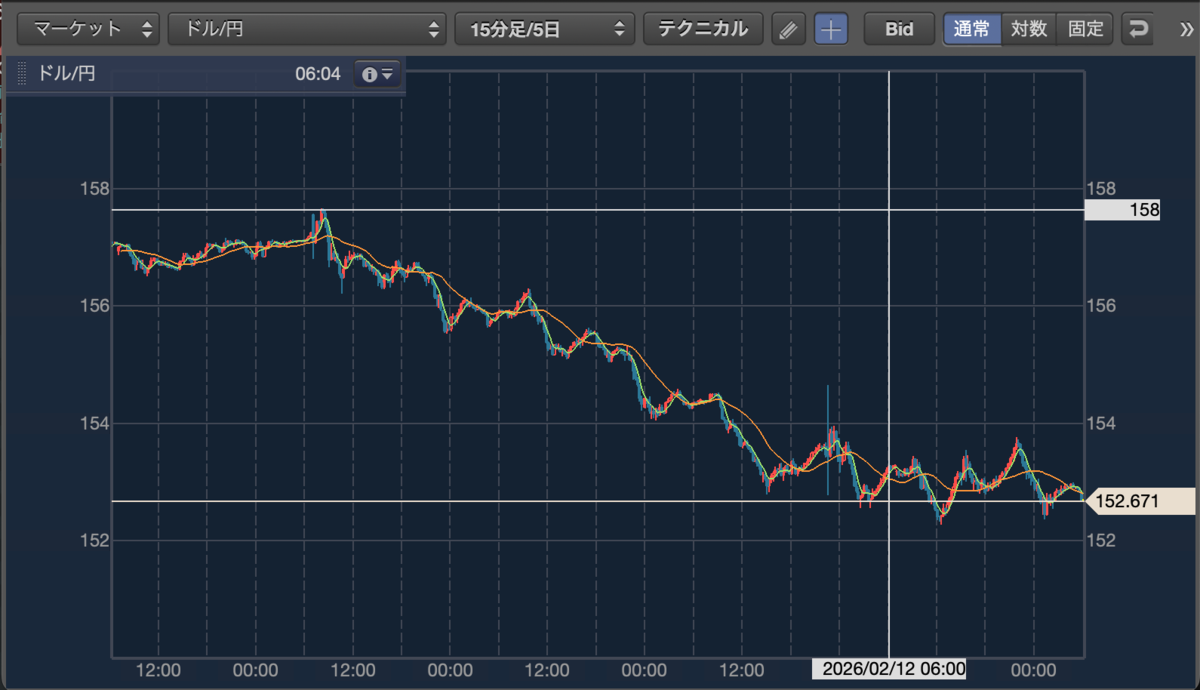
Task: Click the 2026/02/12 06:00 date label
Action: click(889, 669)
